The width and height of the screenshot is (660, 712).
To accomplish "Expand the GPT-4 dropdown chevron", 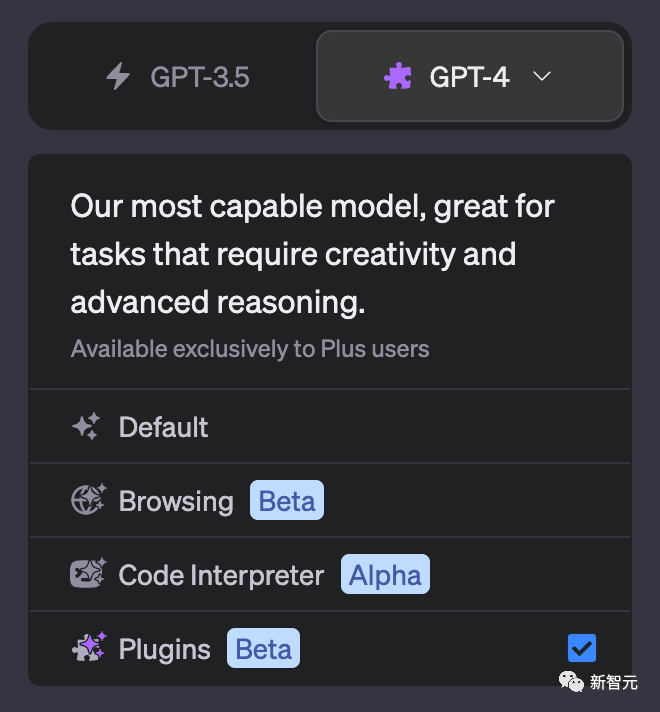I will [x=542, y=77].
